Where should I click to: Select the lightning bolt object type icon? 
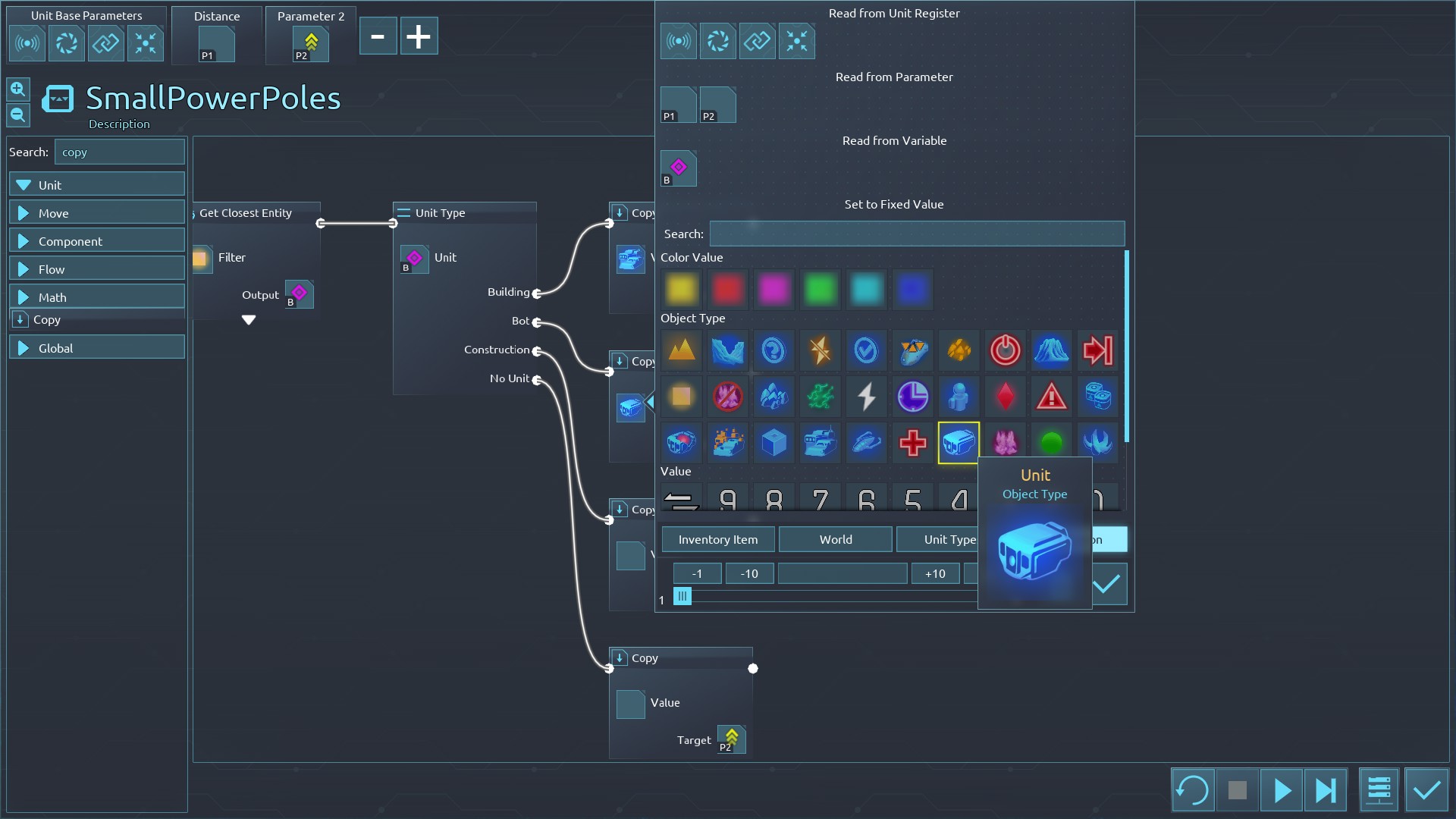pos(866,396)
